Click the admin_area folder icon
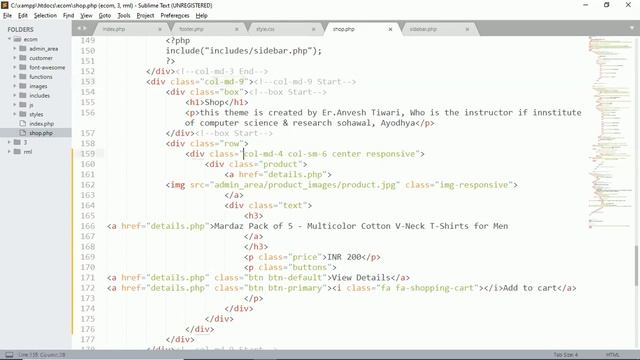640x360 pixels. [23, 49]
